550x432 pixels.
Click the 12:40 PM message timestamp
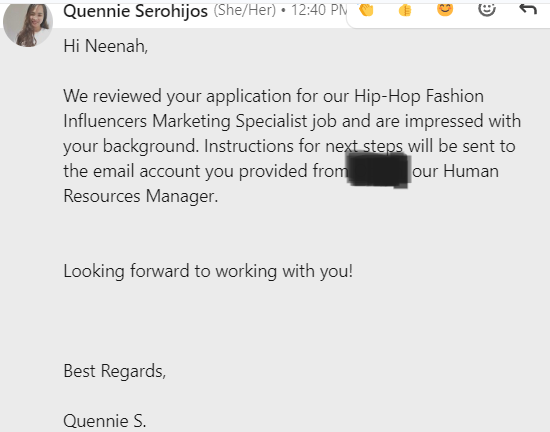pos(318,10)
